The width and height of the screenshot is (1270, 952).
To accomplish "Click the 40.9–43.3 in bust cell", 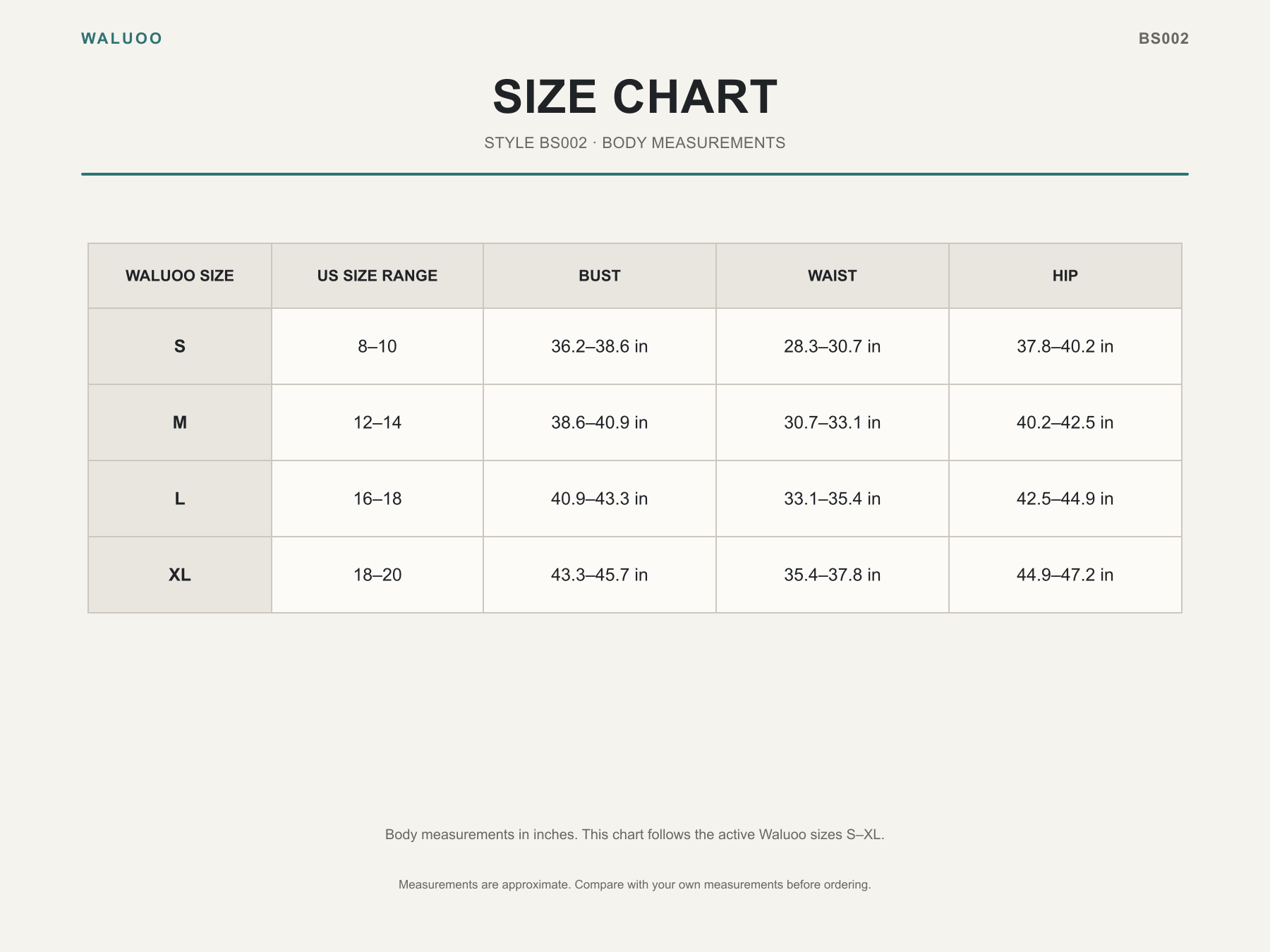I will tap(600, 499).
